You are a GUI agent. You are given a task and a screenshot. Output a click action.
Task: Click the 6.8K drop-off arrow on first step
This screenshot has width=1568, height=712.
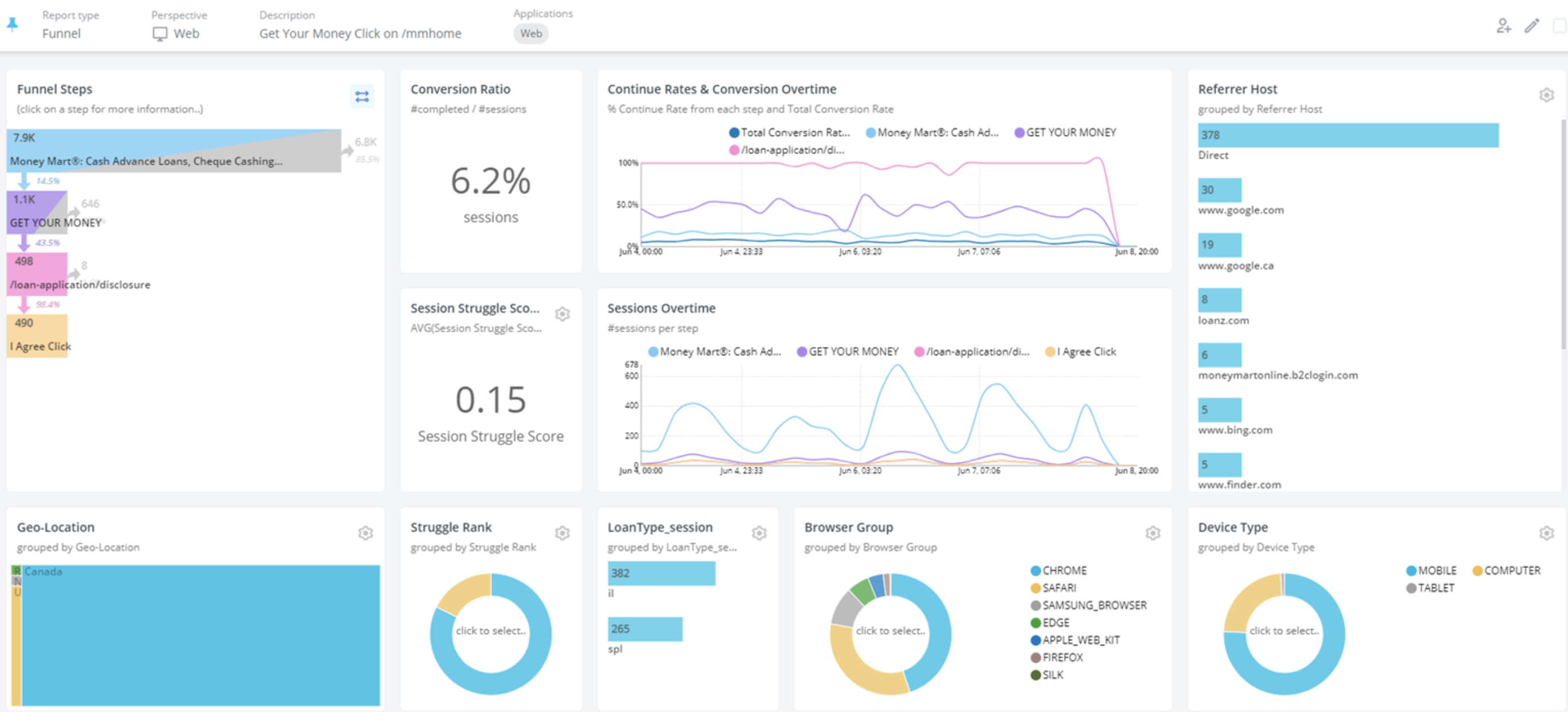[x=348, y=150]
